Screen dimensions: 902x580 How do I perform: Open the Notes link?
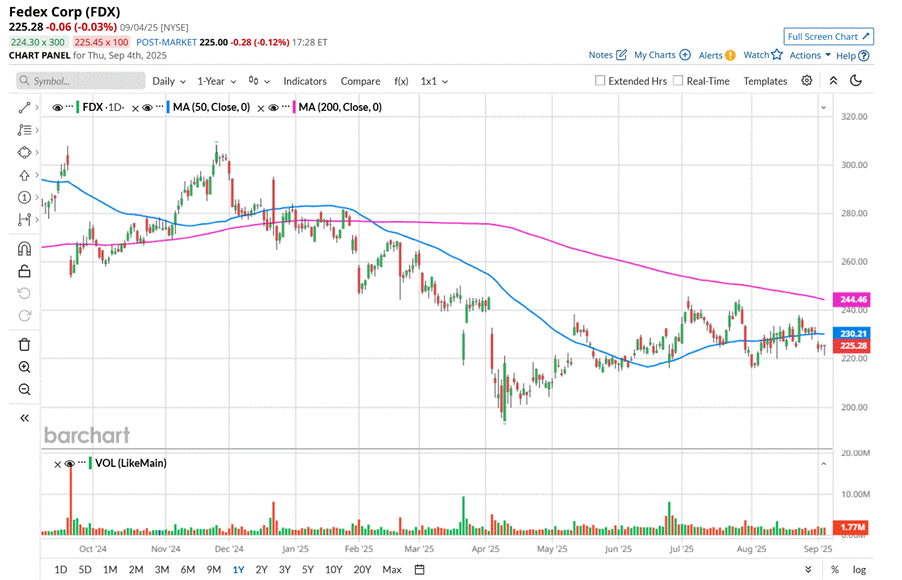pos(607,55)
